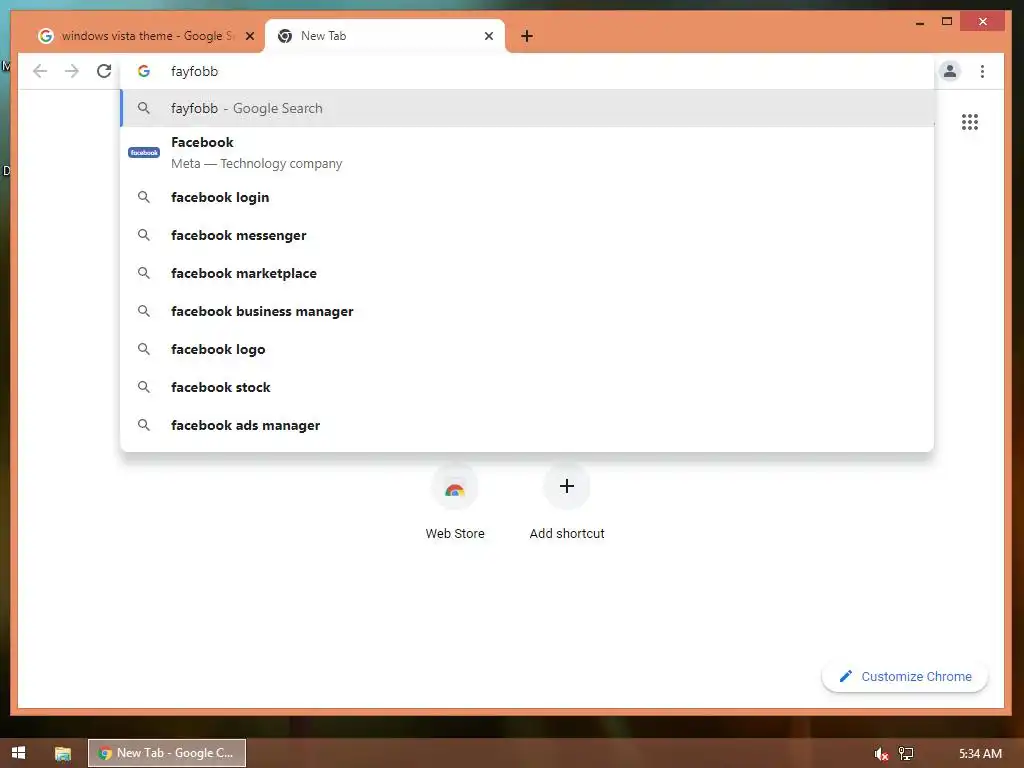The width and height of the screenshot is (1024, 768).
Task: Choose facebook ads manager suggestion
Action: 527,425
